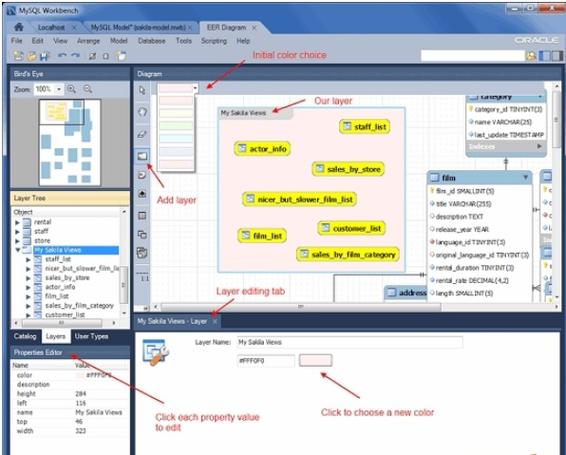Select the image placement tool
566x455 pixels.
[x=142, y=194]
